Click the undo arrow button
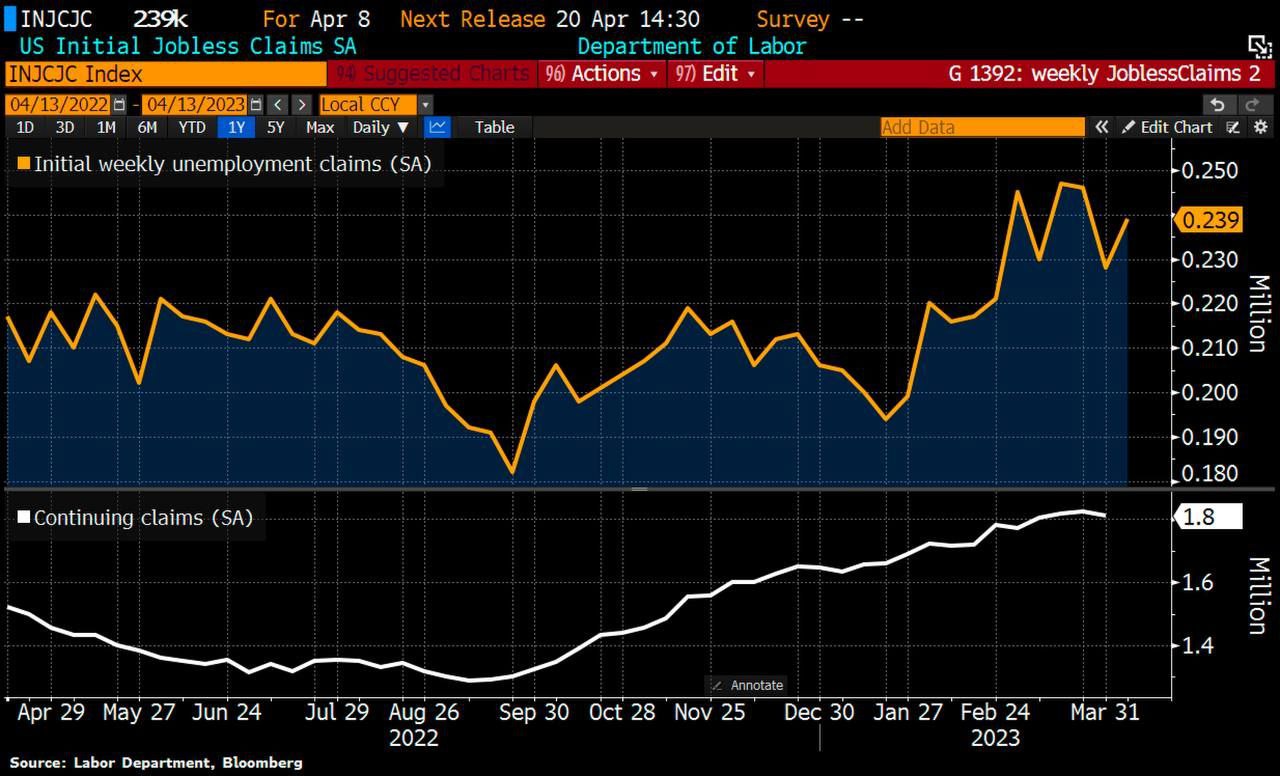Image resolution: width=1280 pixels, height=776 pixels. point(1217,105)
